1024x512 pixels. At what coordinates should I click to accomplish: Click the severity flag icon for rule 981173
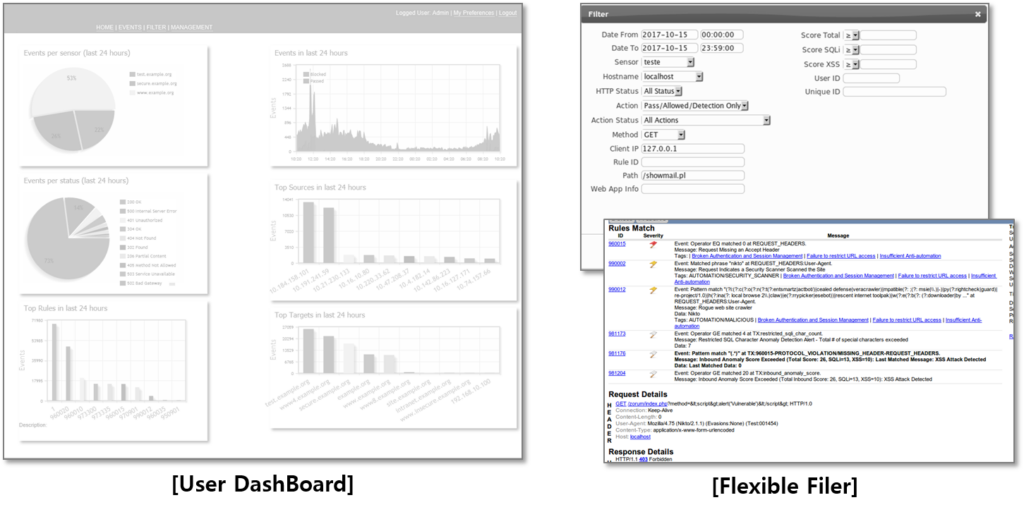[653, 334]
